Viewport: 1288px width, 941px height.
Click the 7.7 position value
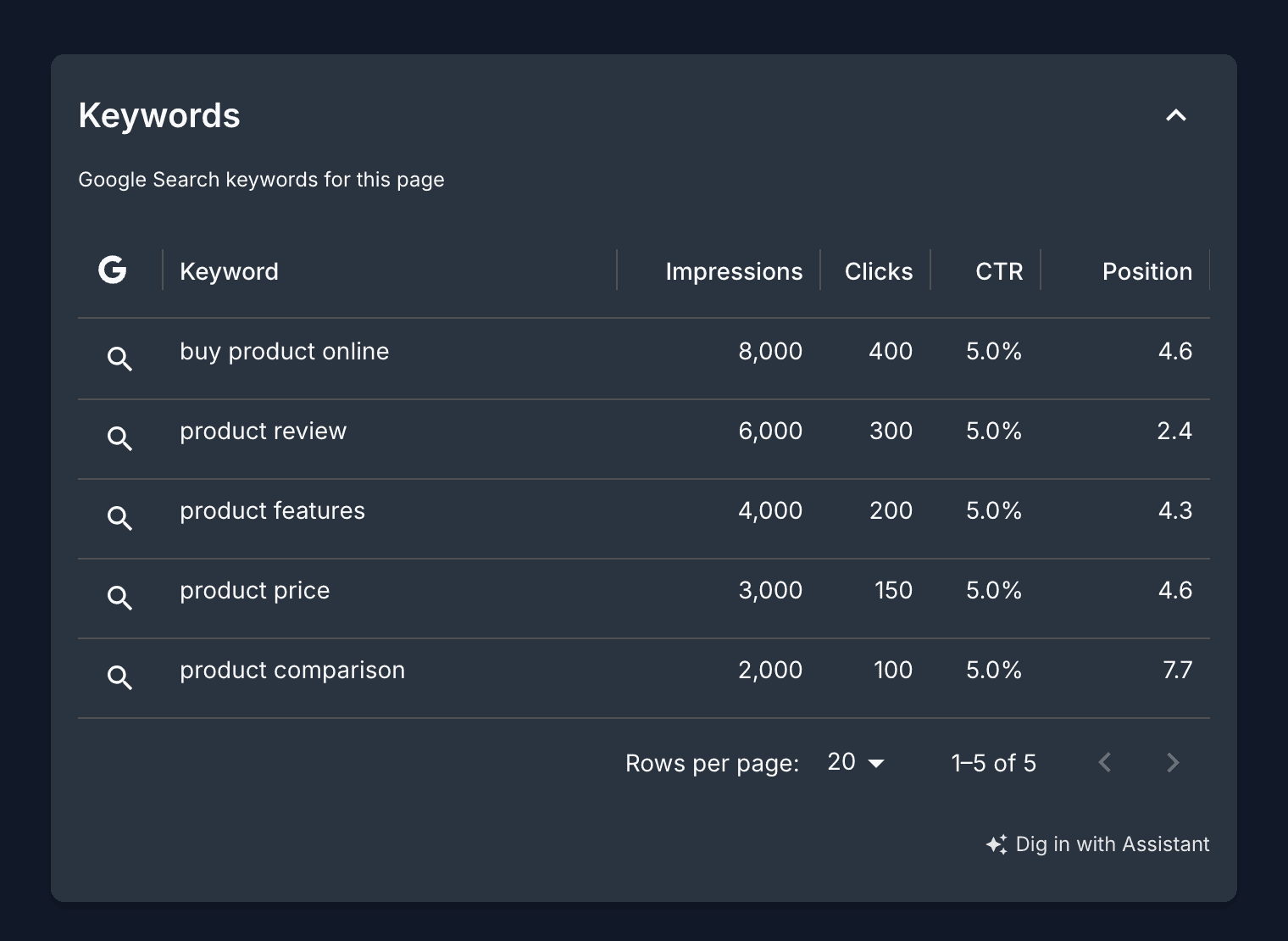pos(1177,671)
